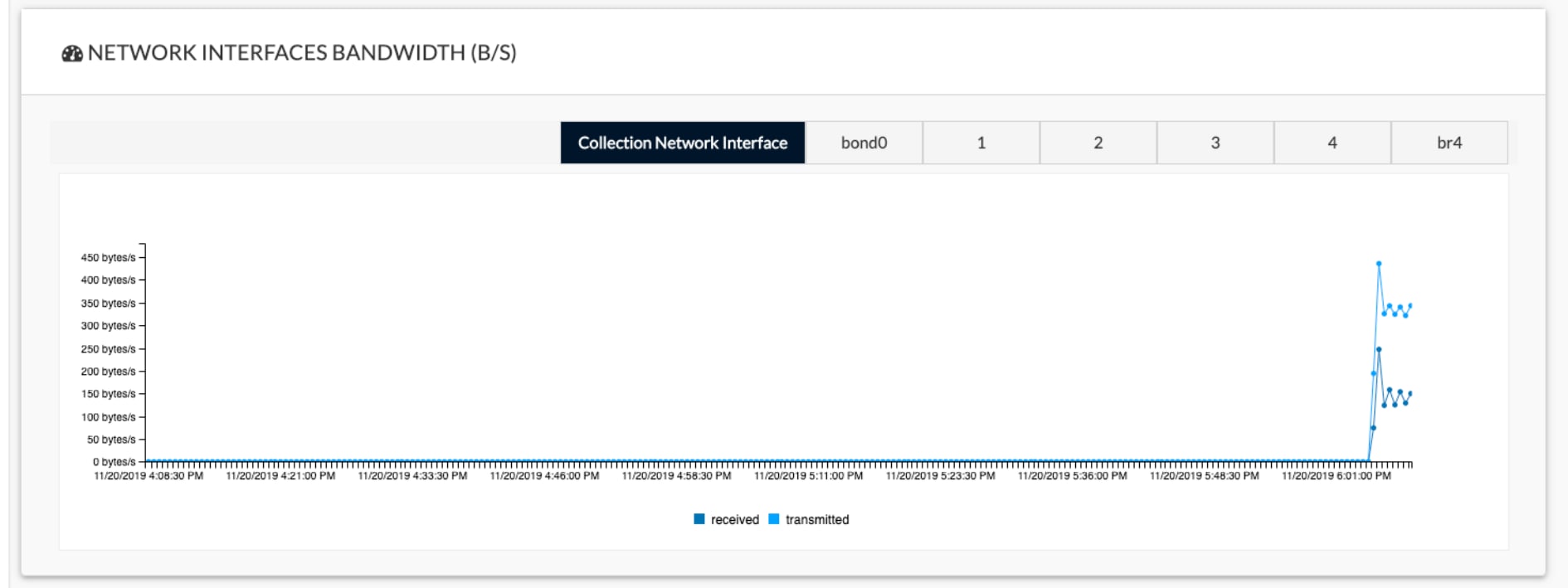Click the 11/20/2019 5:23:30 PM axis label

click(x=940, y=476)
